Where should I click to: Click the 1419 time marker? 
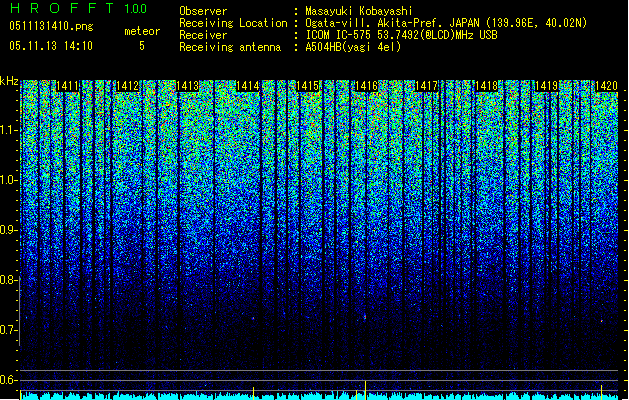tap(546, 86)
